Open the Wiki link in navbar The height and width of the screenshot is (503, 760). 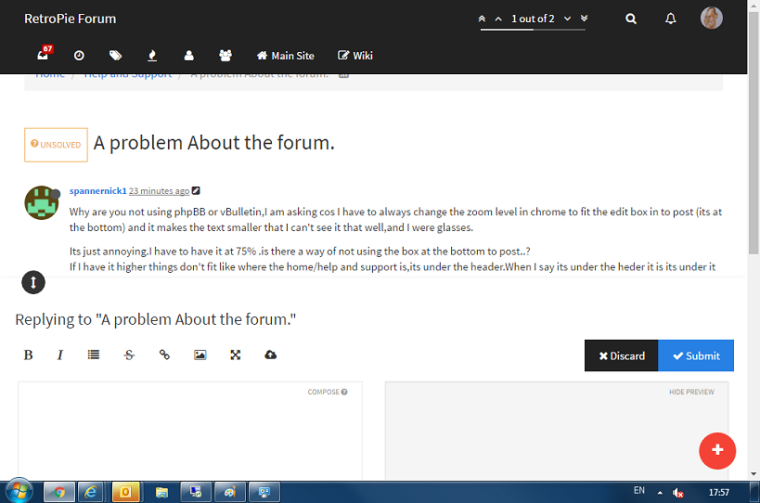[x=355, y=56]
